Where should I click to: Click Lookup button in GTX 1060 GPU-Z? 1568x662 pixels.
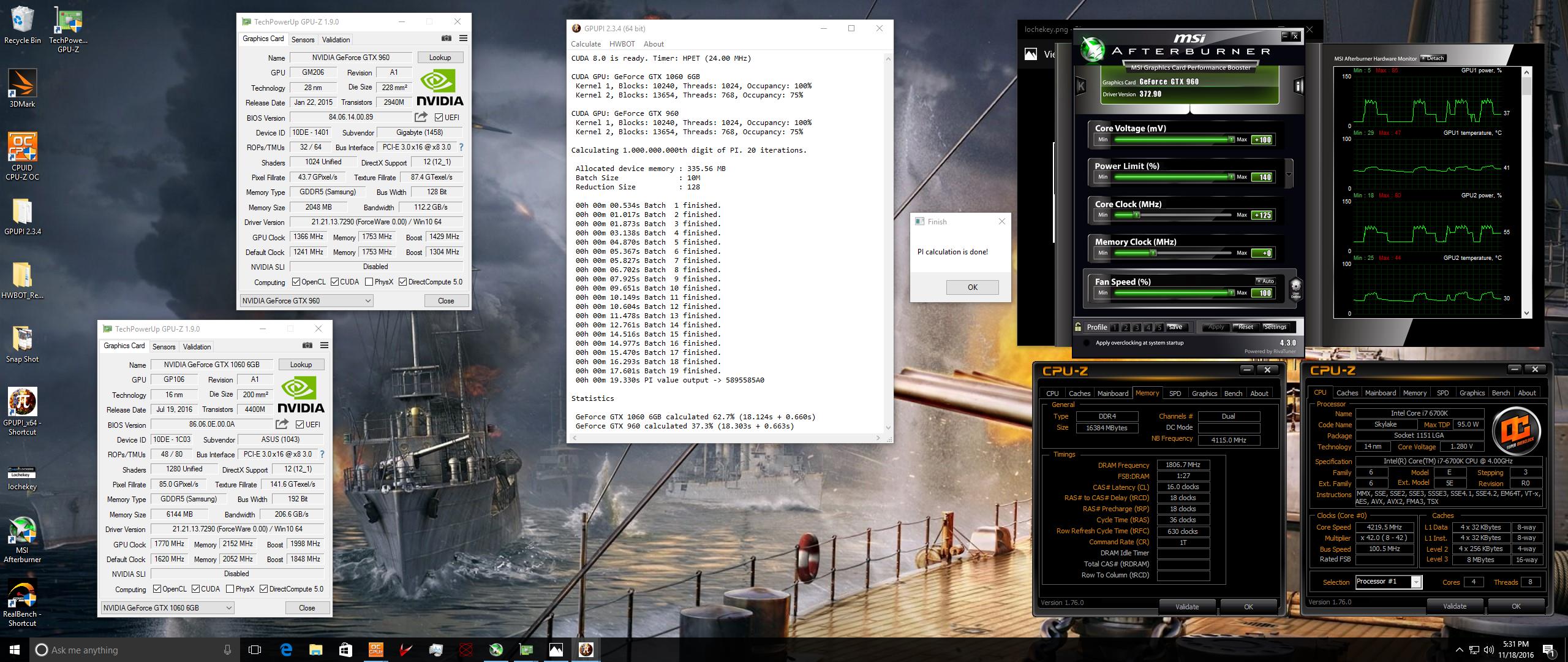[301, 365]
